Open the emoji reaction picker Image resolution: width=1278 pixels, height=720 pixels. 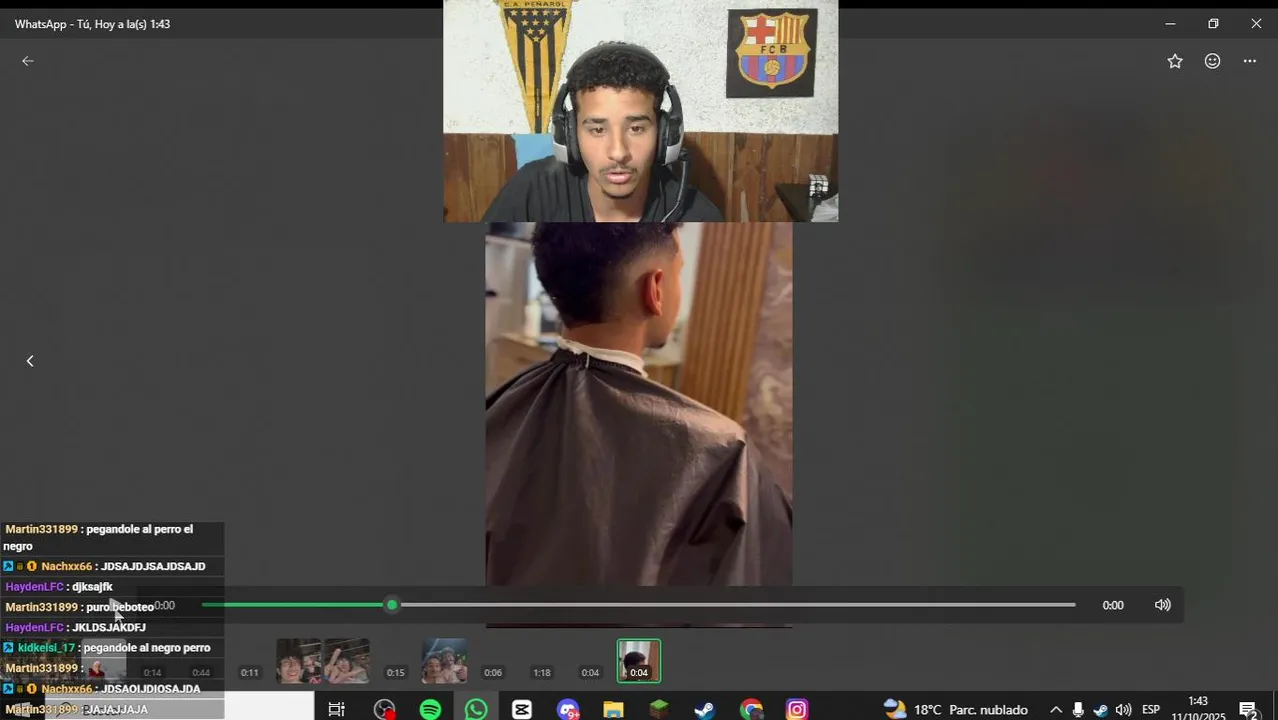coord(1212,61)
